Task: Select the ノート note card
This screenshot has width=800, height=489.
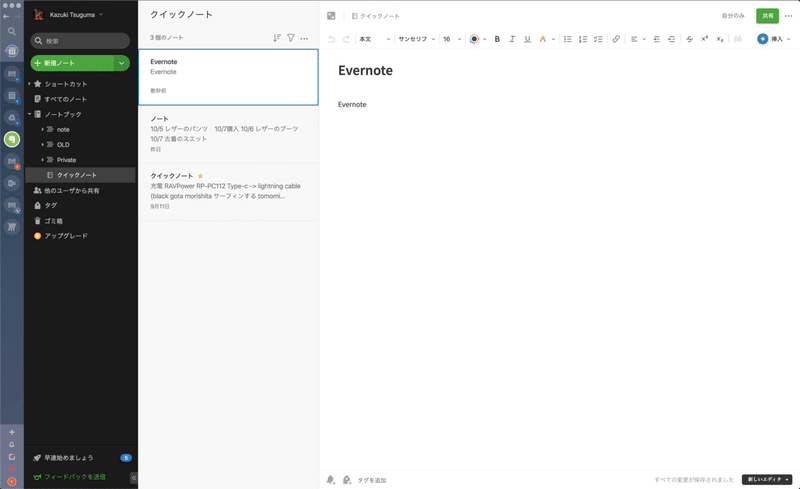Action: pyautogui.click(x=229, y=134)
